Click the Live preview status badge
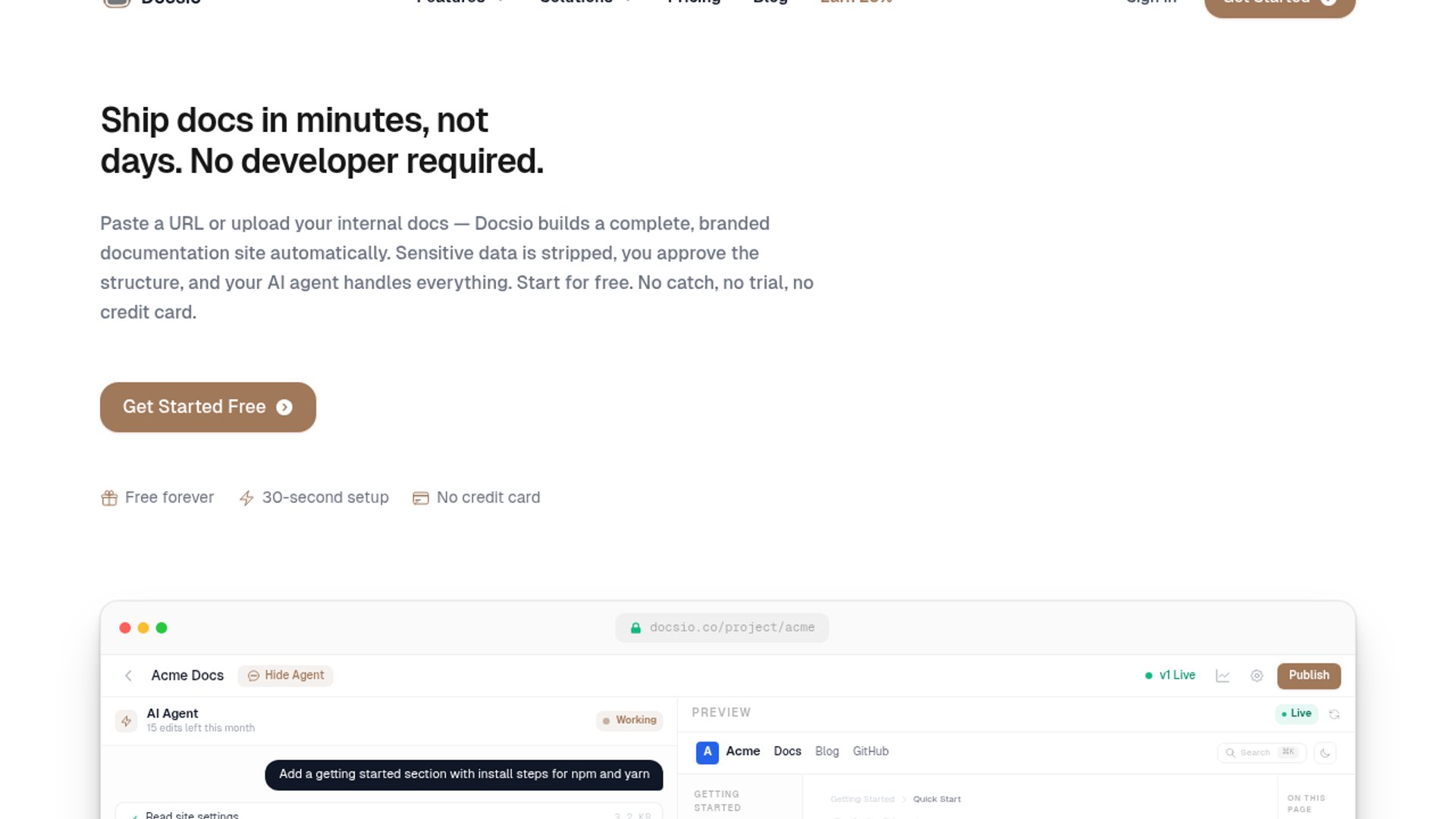The width and height of the screenshot is (1456, 819). [1296, 714]
